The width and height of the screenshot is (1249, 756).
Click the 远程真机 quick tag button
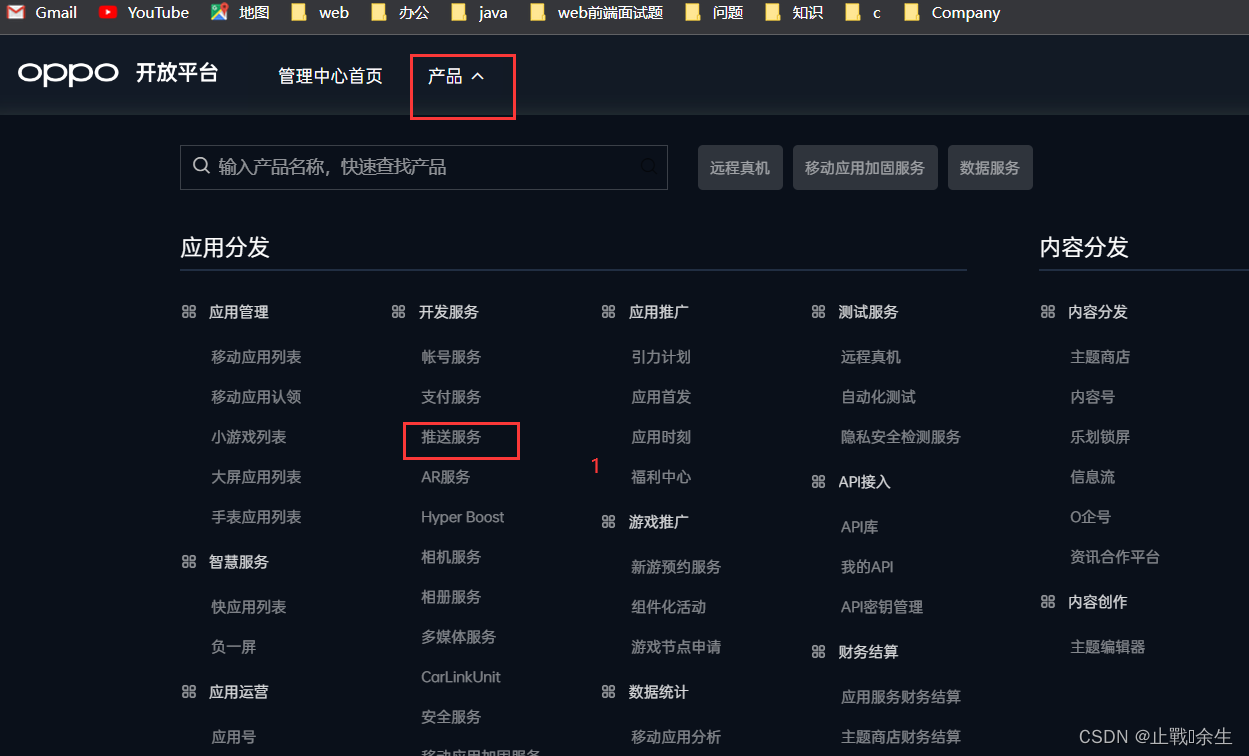pos(740,167)
